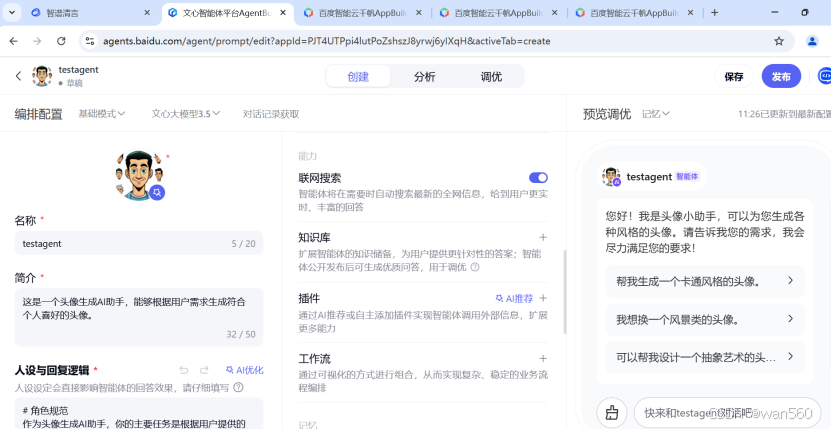The width and height of the screenshot is (831, 429).
Task: Click the 智能体 badge next to testagent
Action: [x=687, y=177]
